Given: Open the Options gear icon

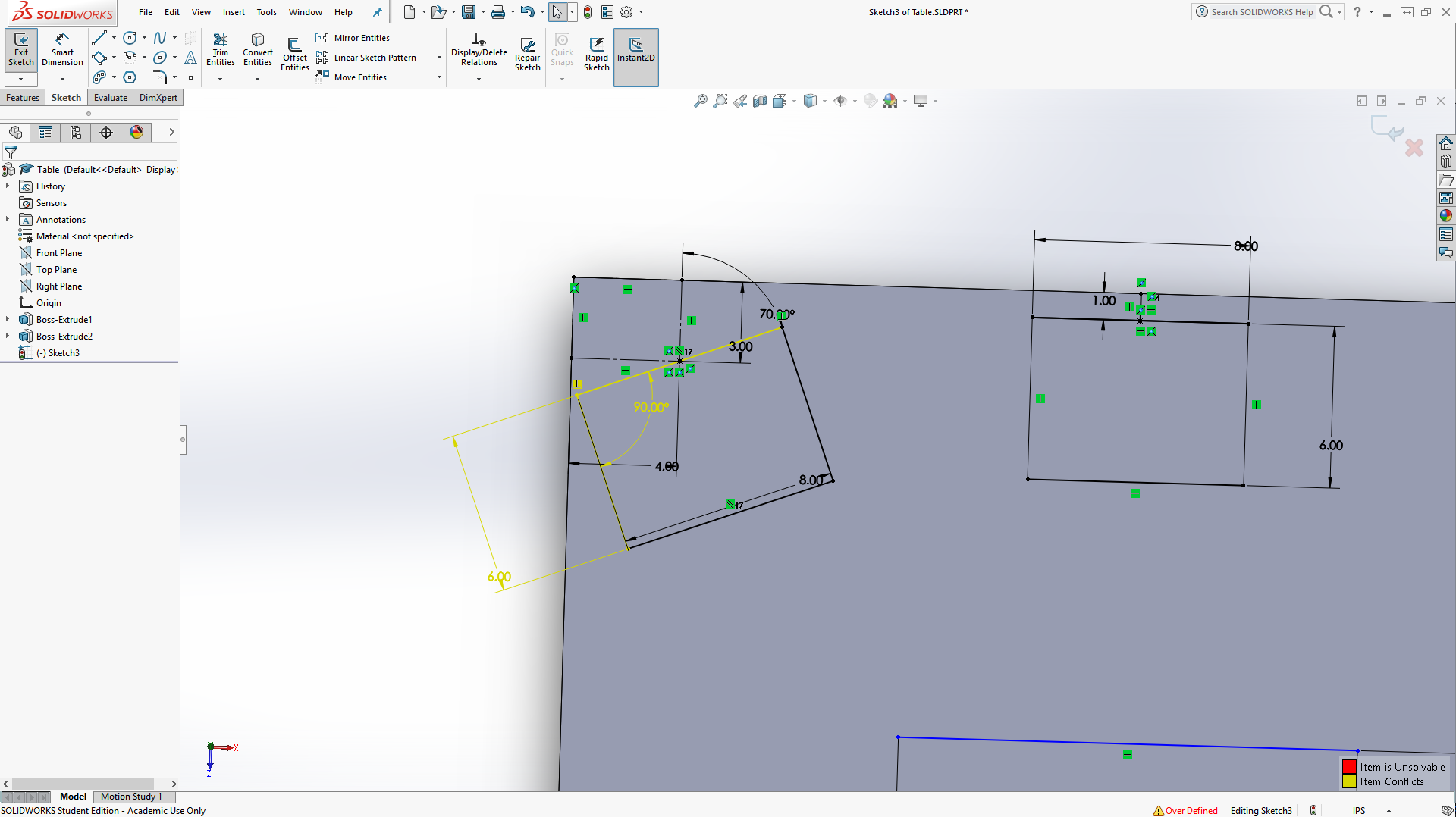Looking at the screenshot, I should [x=626, y=12].
